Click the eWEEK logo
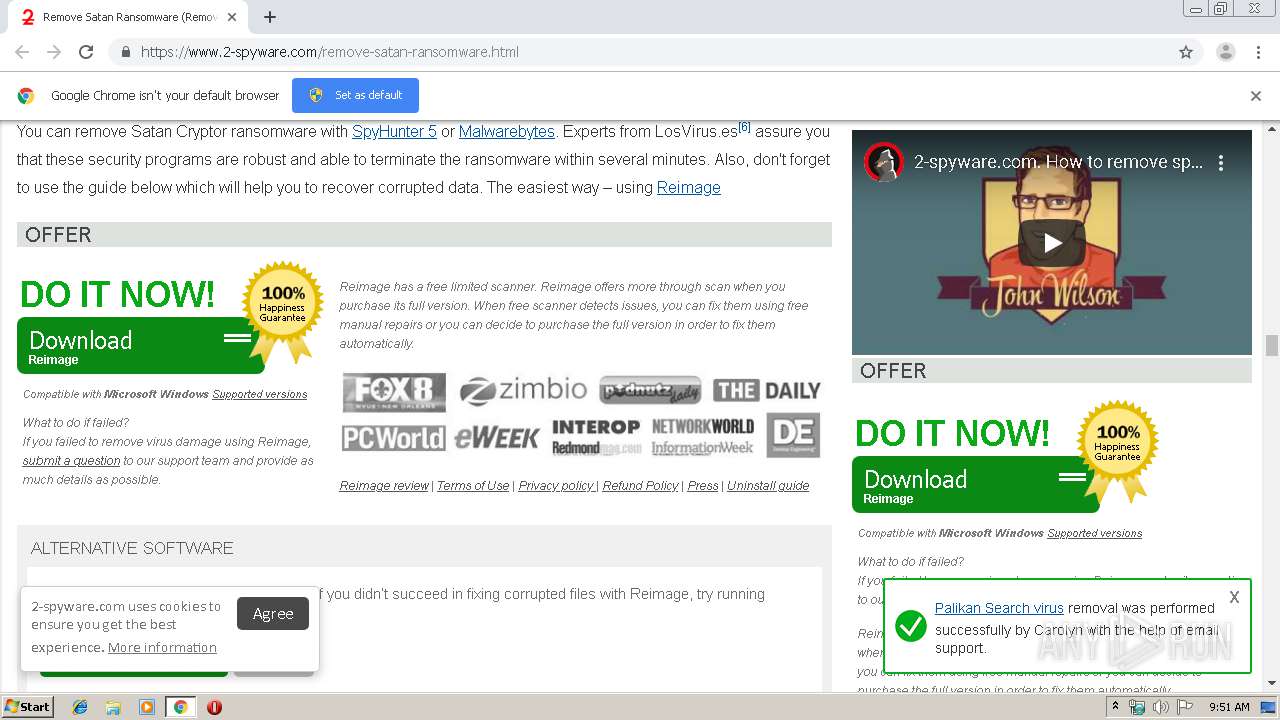The width and height of the screenshot is (1280, 720). (497, 438)
